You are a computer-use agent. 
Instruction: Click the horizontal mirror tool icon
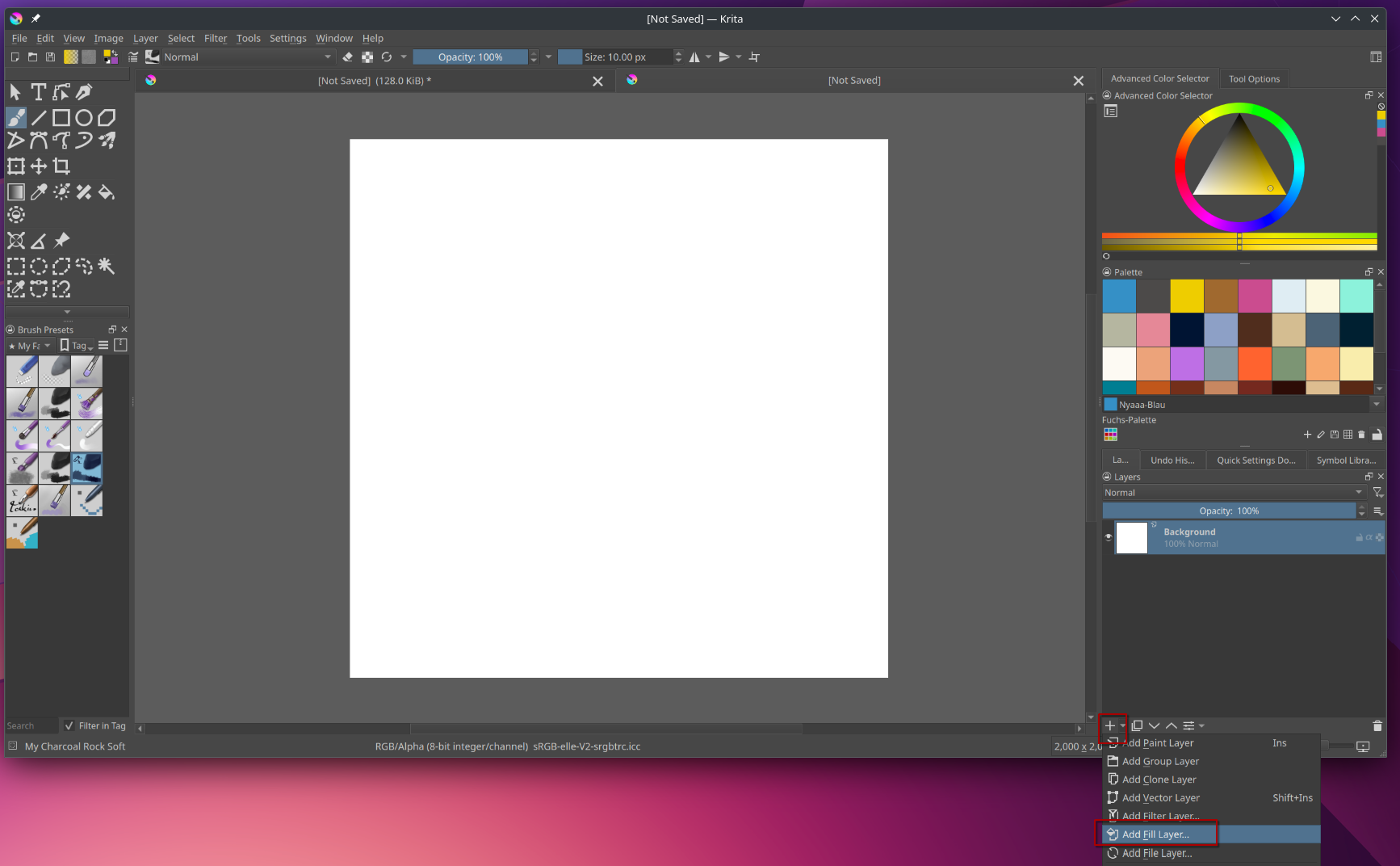694,57
